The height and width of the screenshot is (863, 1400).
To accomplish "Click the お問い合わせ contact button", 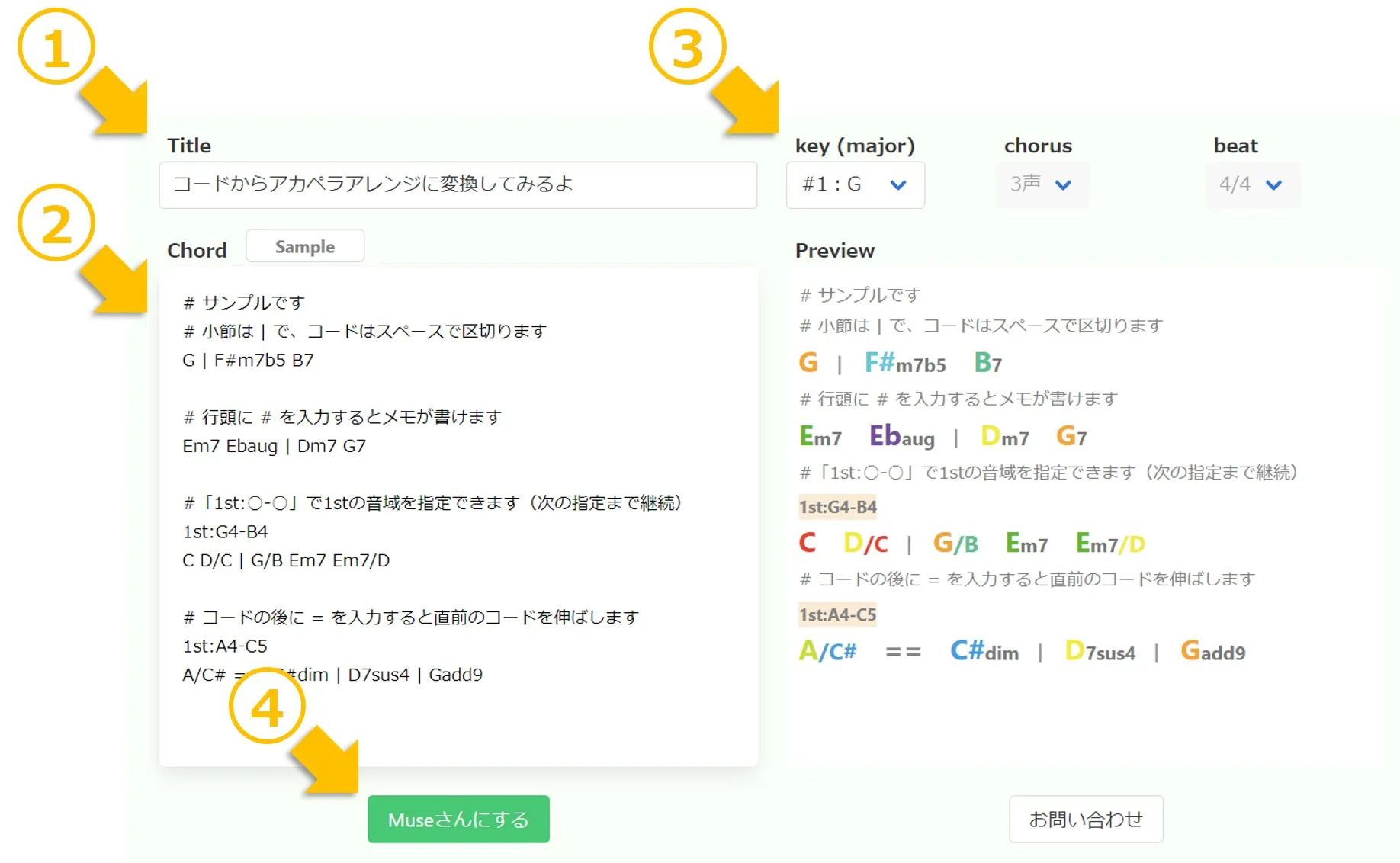I will pos(1086,819).
